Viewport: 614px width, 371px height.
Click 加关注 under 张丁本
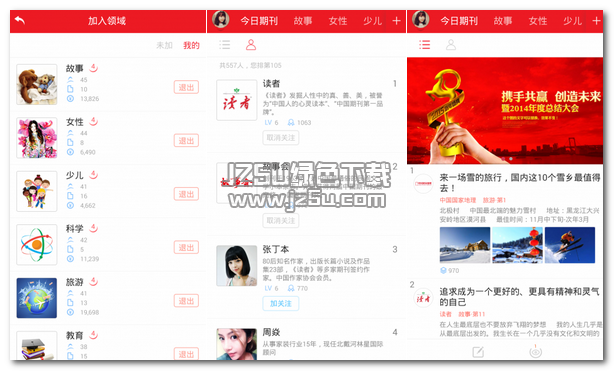click(x=281, y=304)
